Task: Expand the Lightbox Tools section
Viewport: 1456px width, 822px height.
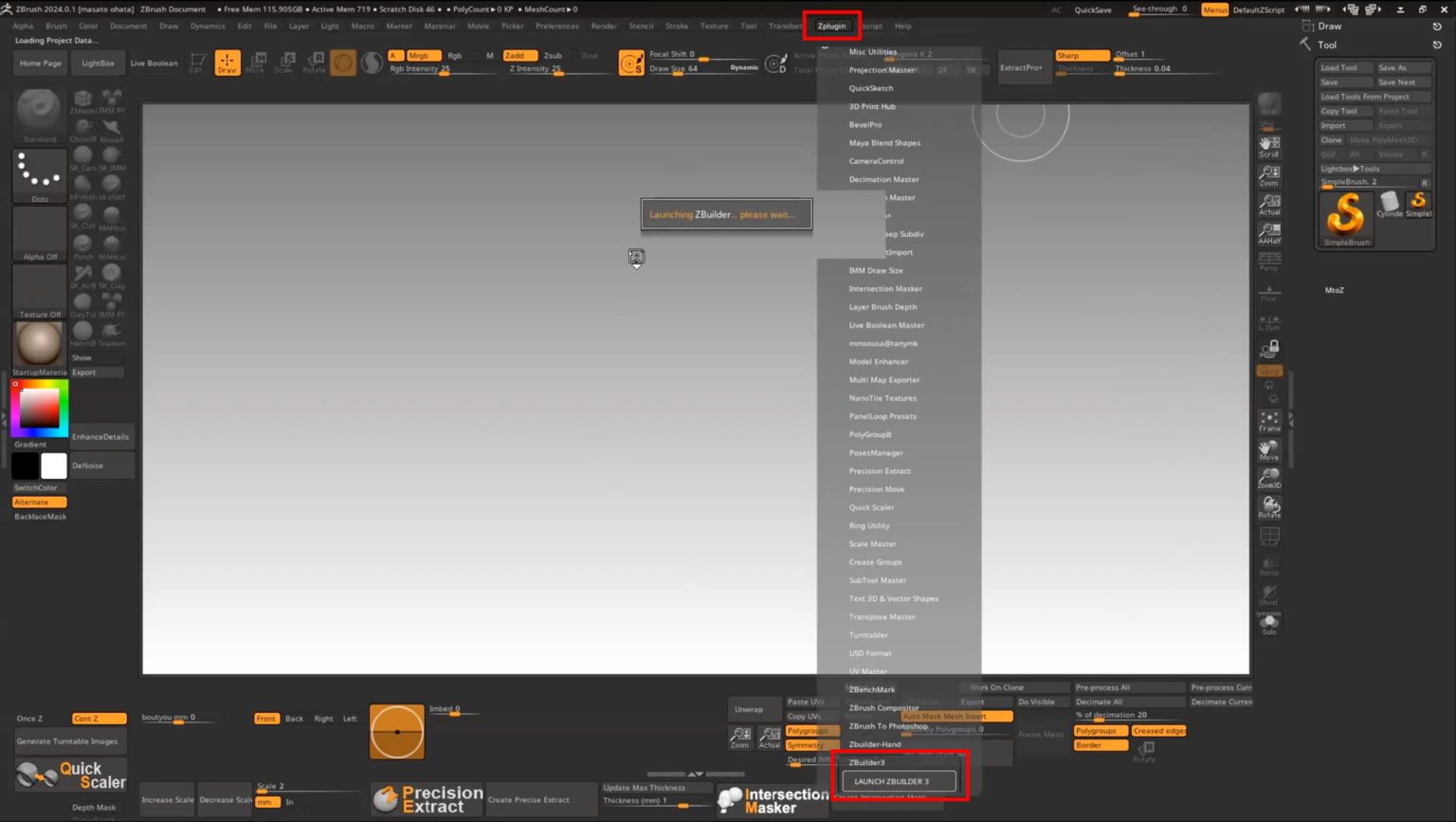Action: click(x=1352, y=169)
